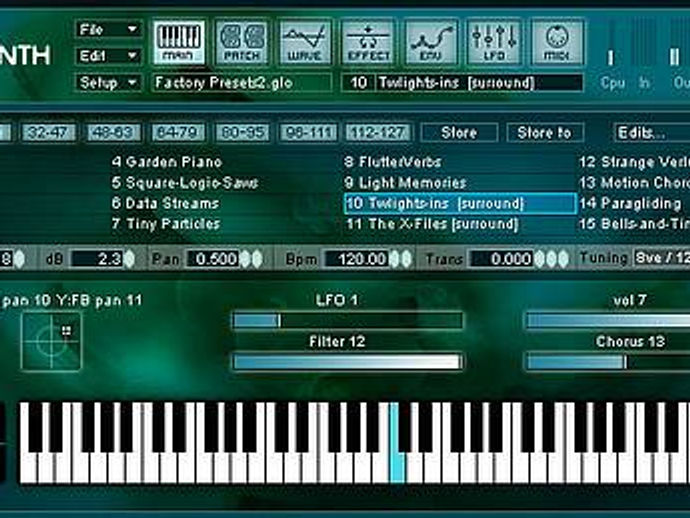This screenshot has width=690, height=518.
Task: Select preset bank tab 48-63
Action: coord(113,132)
